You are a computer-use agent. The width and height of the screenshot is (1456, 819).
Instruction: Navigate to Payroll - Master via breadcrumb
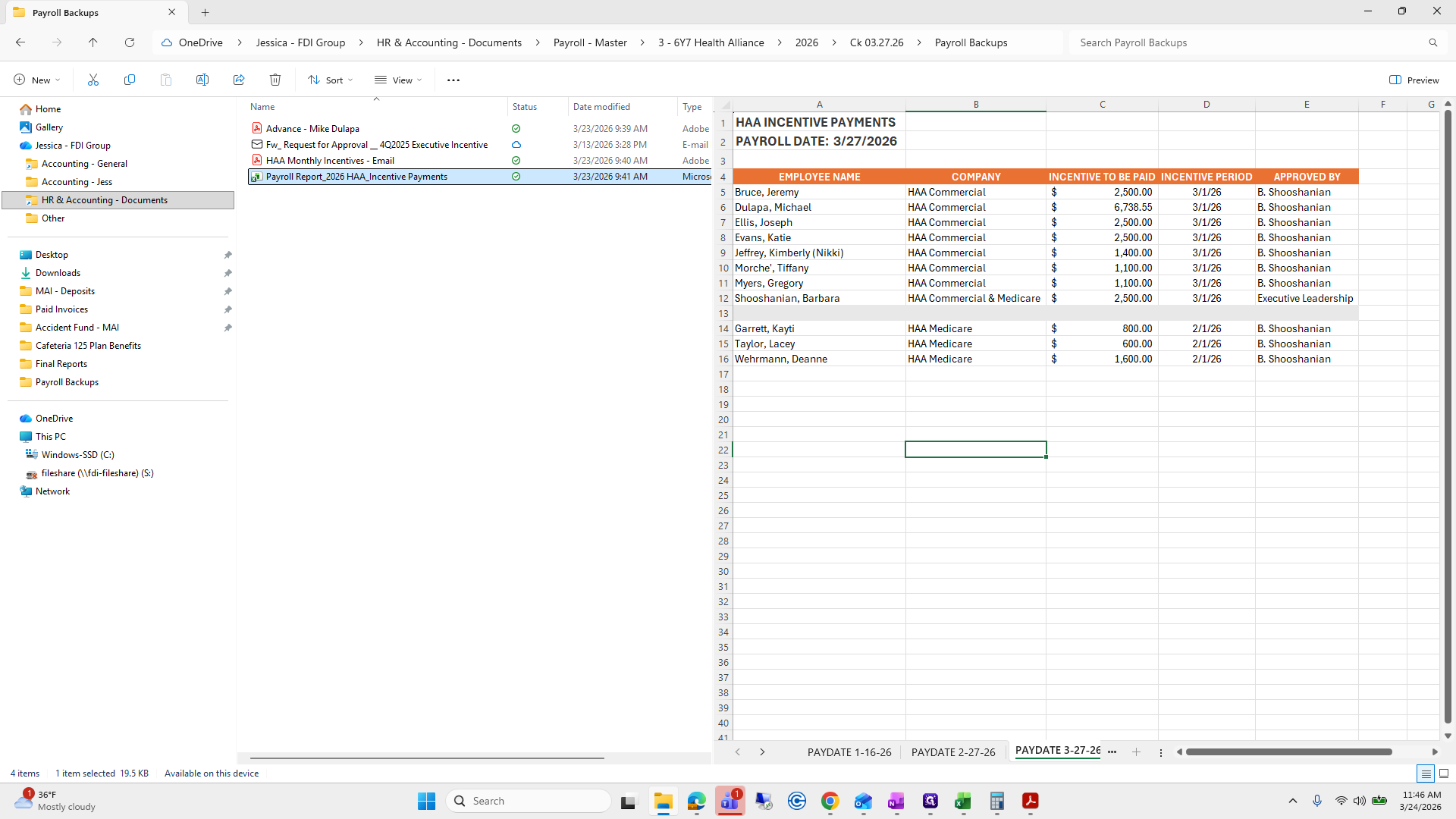(590, 42)
